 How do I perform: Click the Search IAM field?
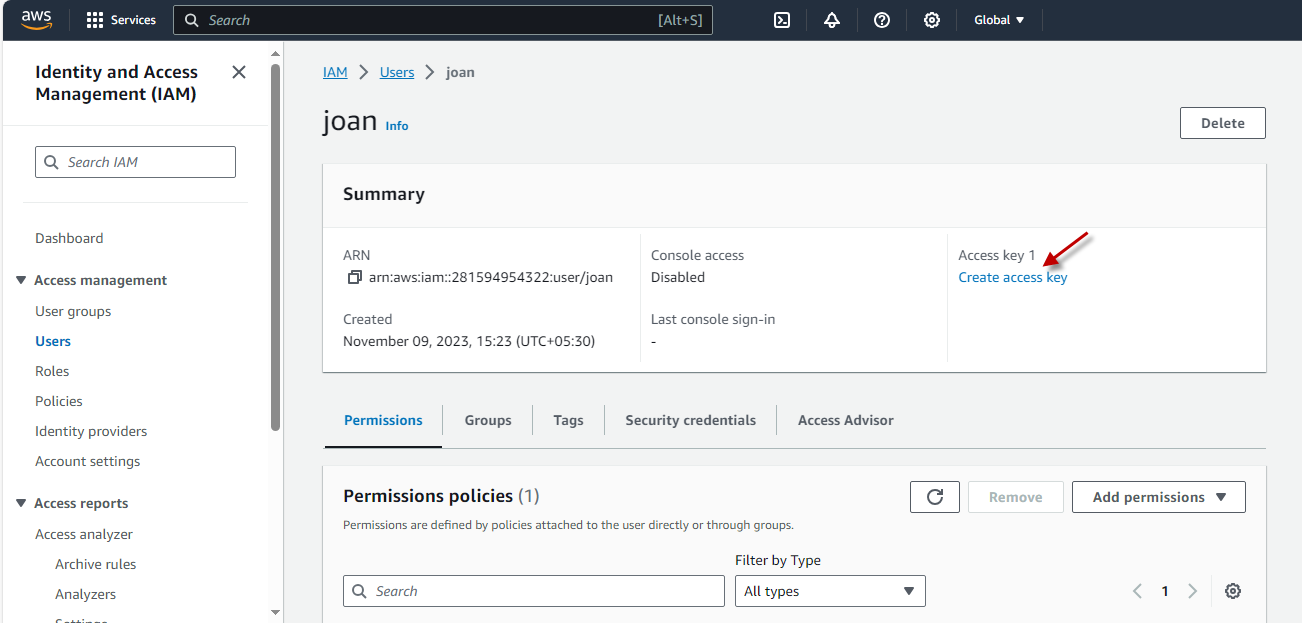[x=135, y=162]
